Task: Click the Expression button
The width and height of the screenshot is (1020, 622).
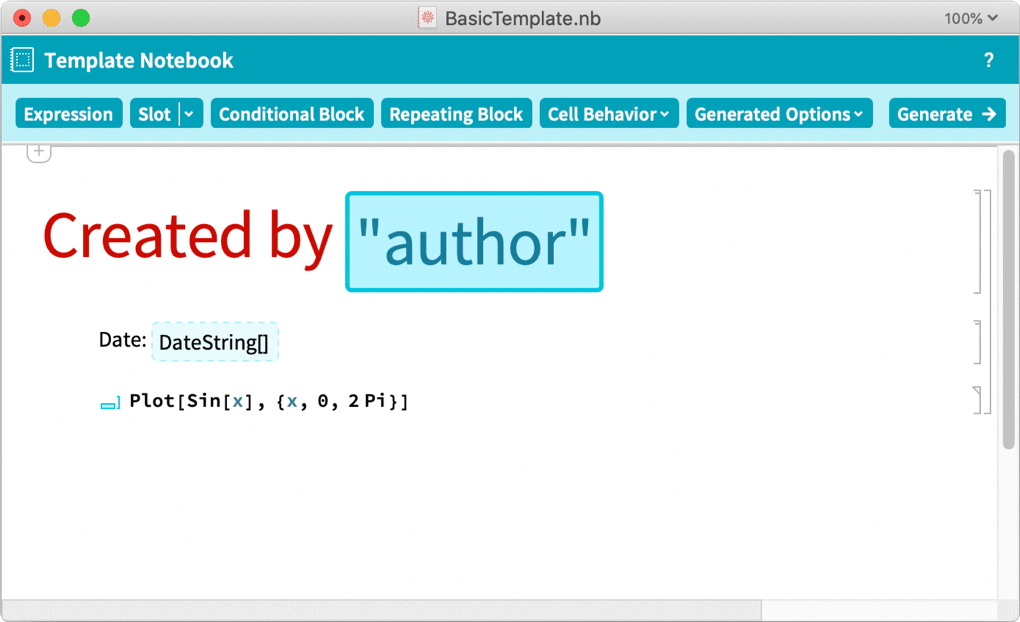Action: pos(68,114)
